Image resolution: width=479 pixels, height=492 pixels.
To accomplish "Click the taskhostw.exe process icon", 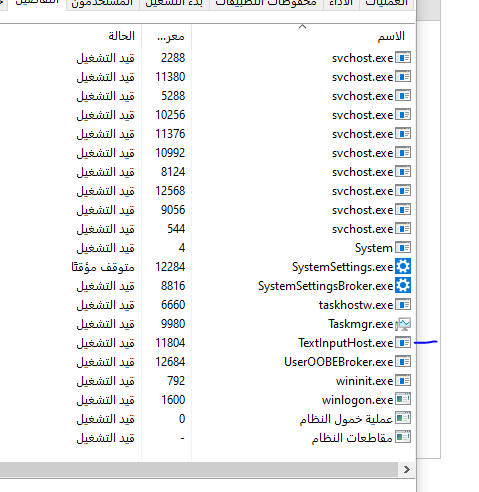I will [403, 305].
